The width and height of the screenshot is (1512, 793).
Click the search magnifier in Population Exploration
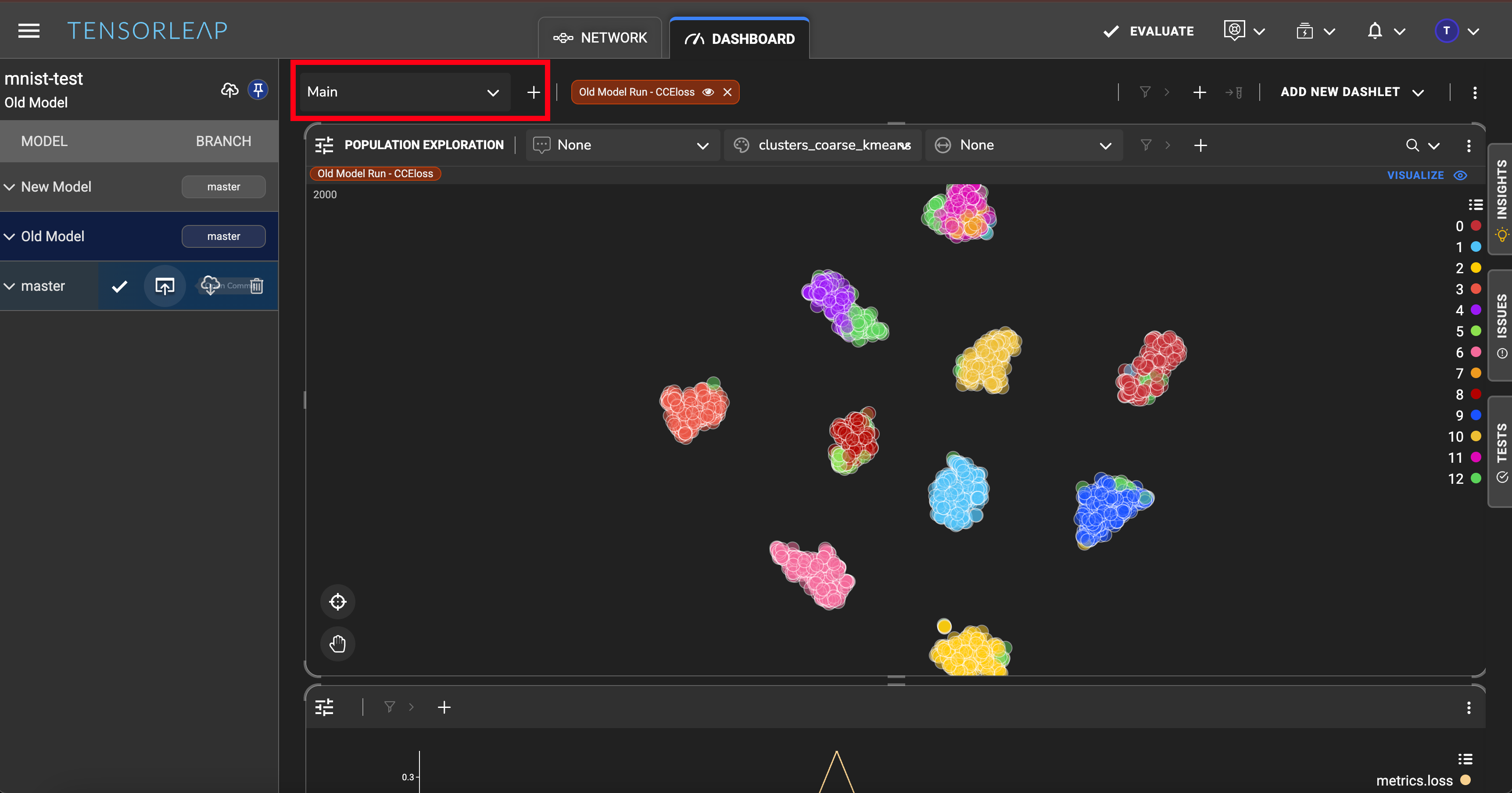tap(1412, 146)
